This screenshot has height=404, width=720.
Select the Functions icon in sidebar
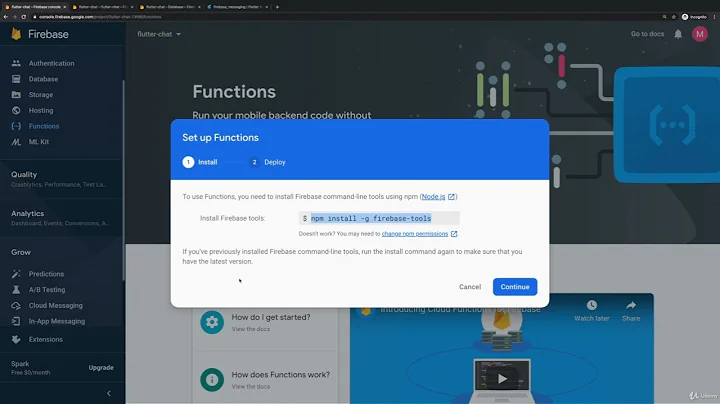point(16,126)
